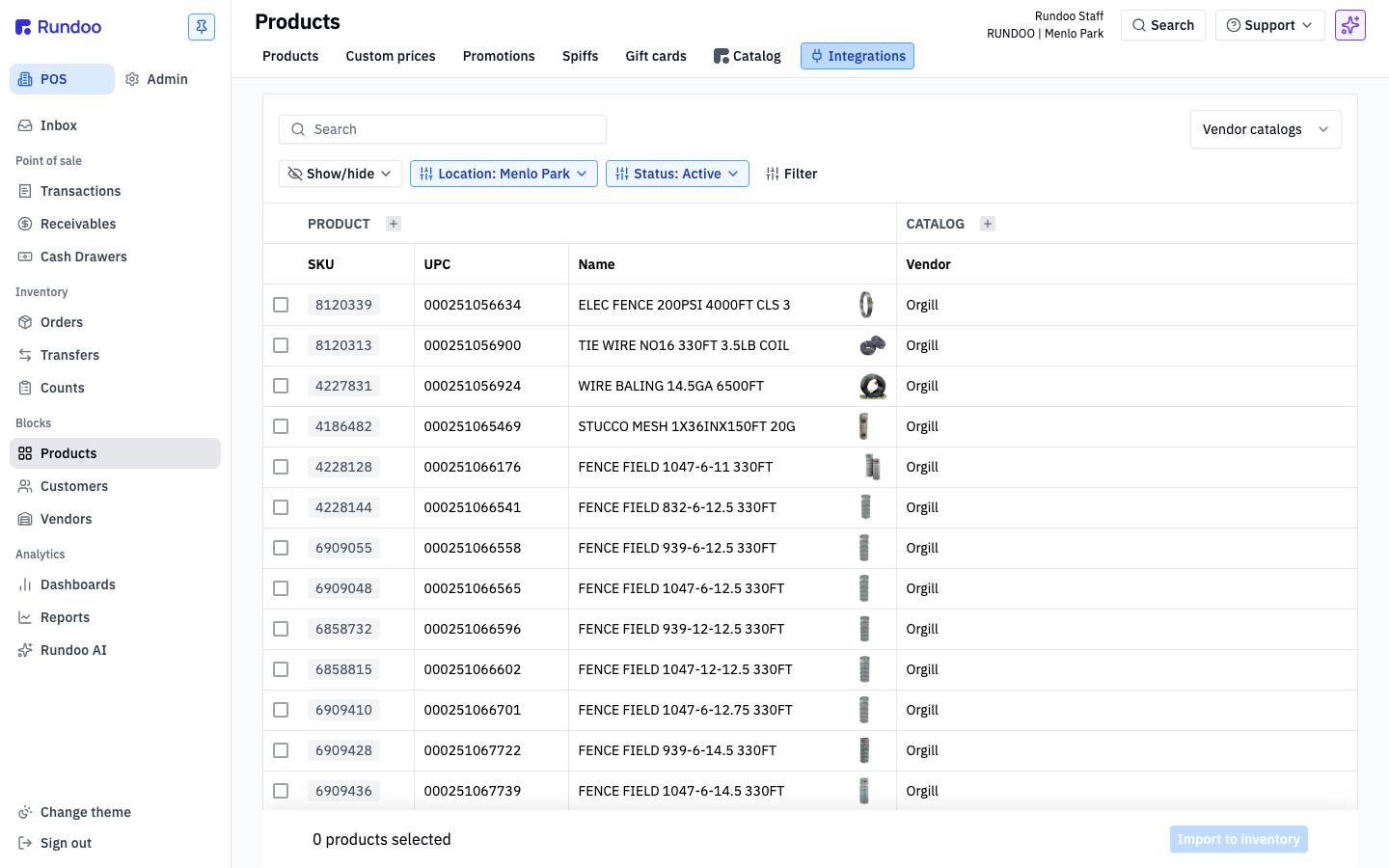This screenshot has height=868, width=1389.
Task: View WIRE BALING 14.5GA thumbnail
Action: pos(872,386)
